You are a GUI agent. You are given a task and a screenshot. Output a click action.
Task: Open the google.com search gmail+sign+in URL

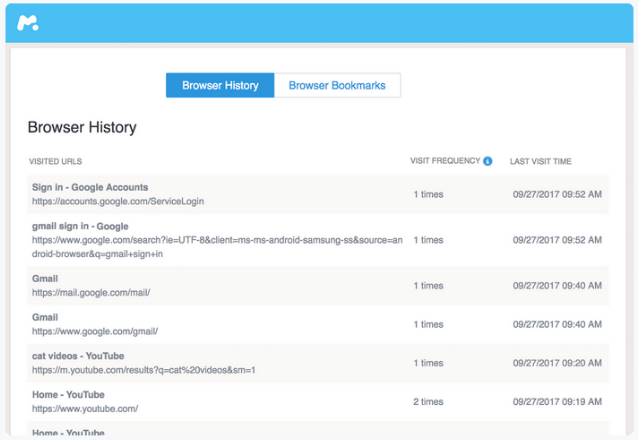[217, 247]
